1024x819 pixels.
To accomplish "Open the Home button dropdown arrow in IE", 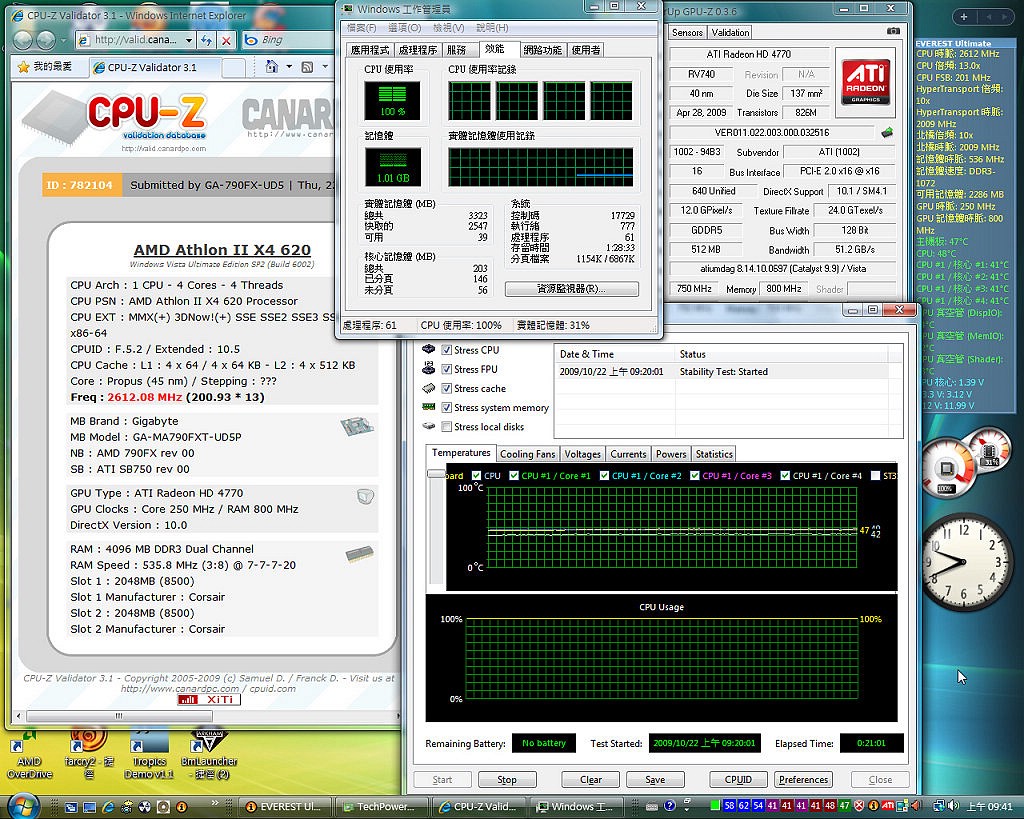I will (289, 67).
